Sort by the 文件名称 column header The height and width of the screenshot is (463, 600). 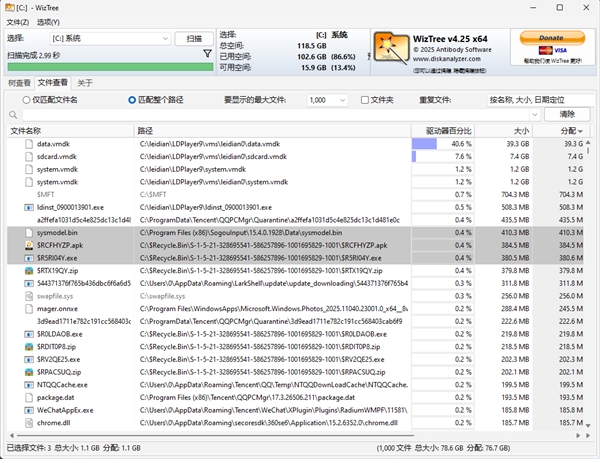(x=70, y=131)
